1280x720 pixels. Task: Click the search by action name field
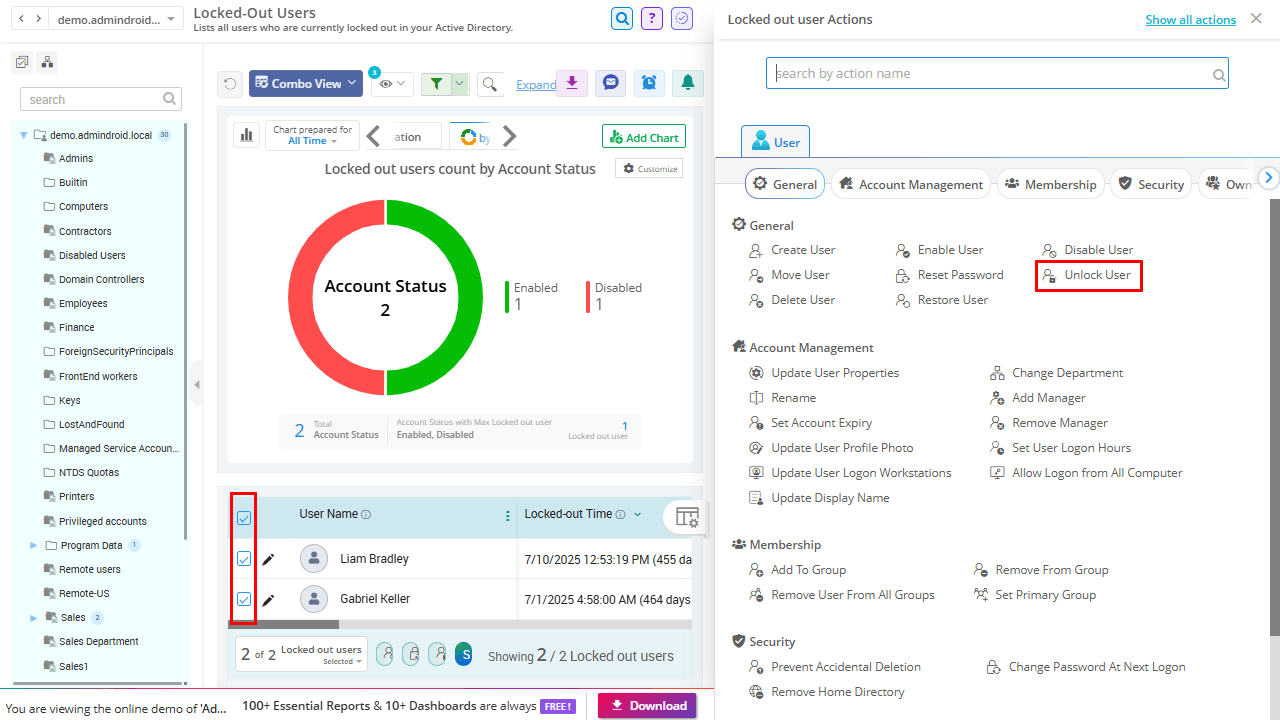point(997,73)
